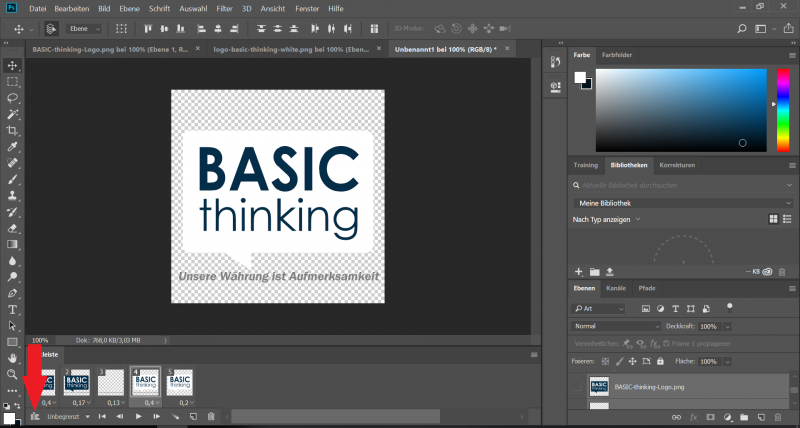Screen dimensions: 800x428
Task: Select the Brush tool
Action: click(x=13, y=180)
